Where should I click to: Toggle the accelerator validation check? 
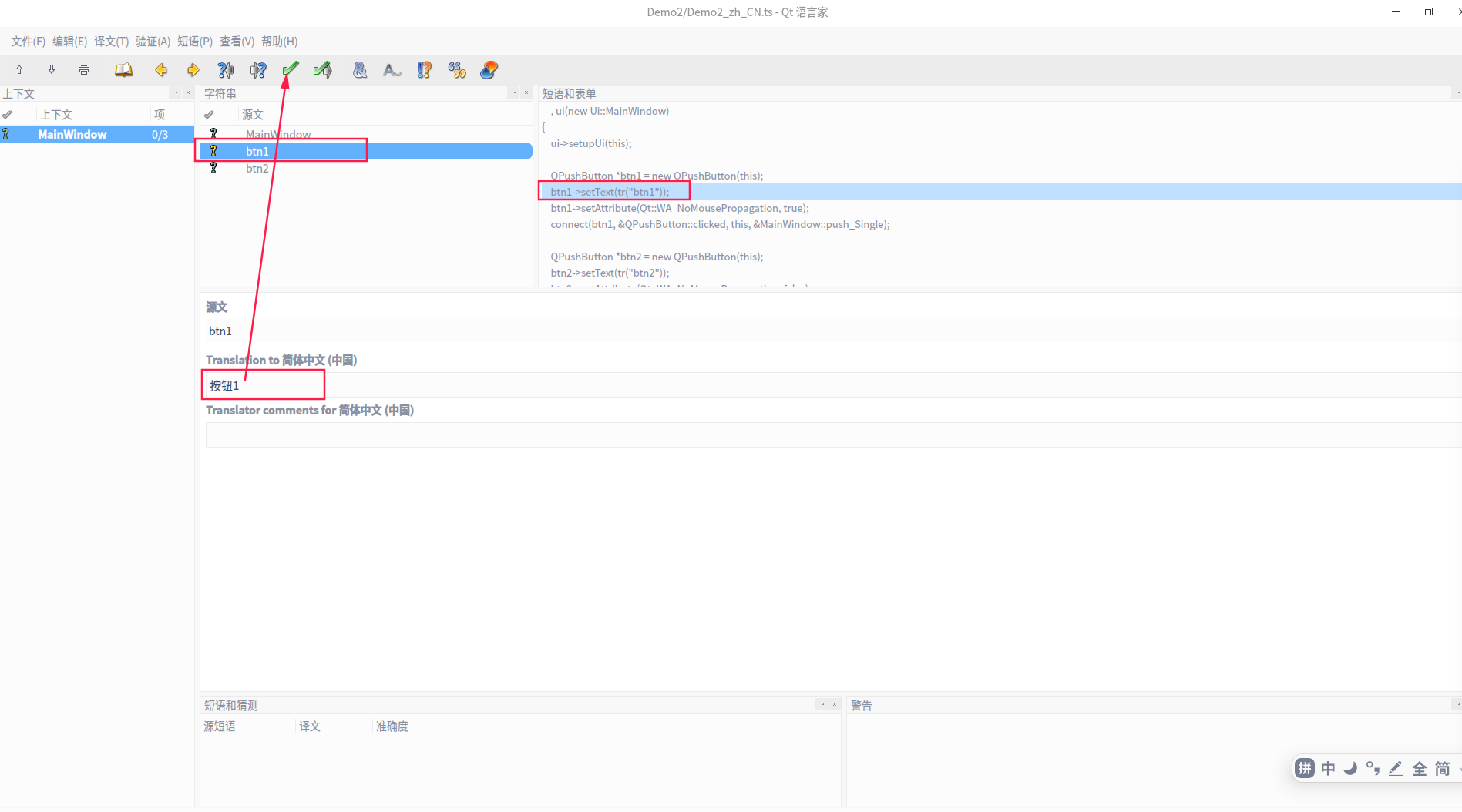[360, 69]
